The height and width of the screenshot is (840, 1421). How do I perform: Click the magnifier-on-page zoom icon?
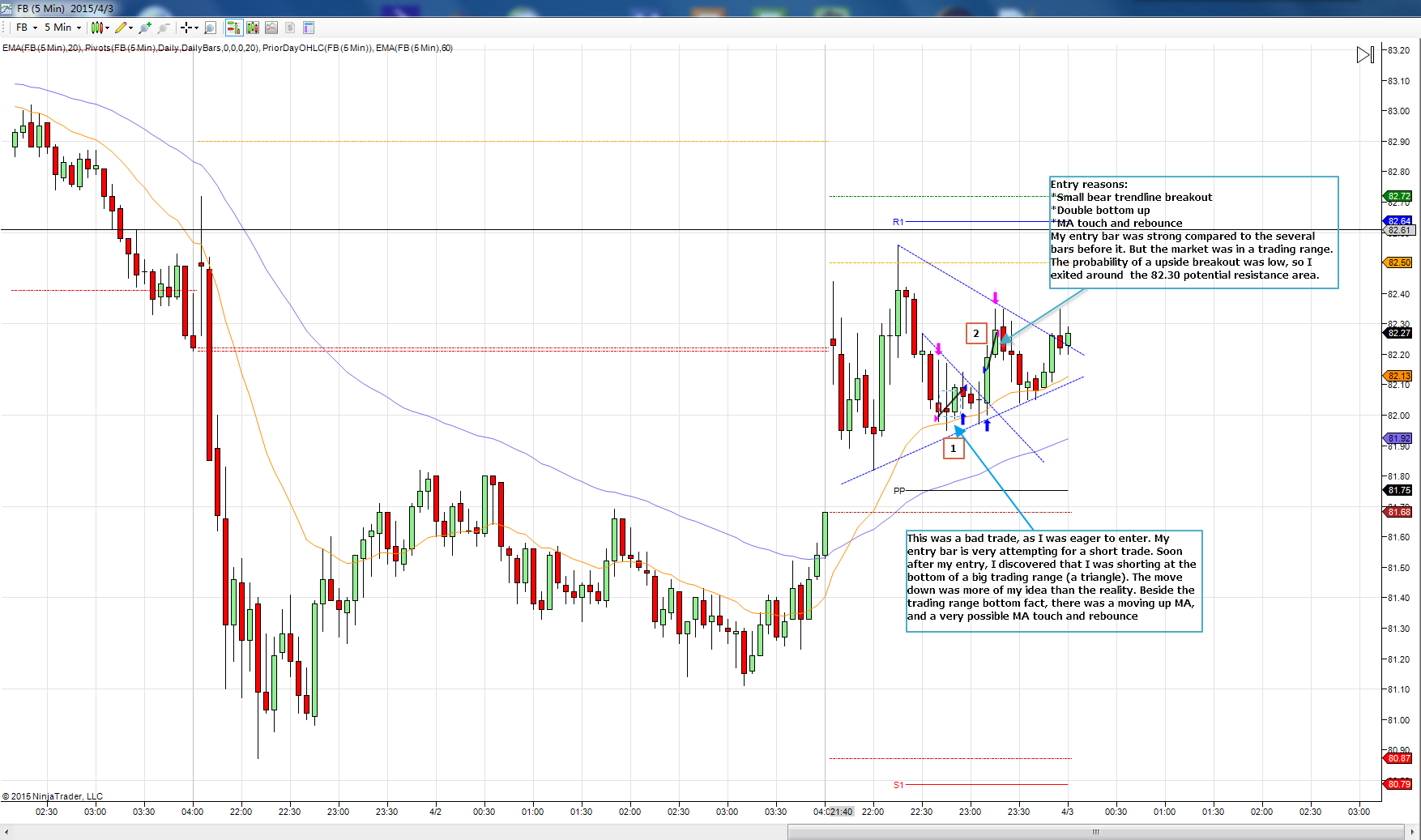[x=211, y=28]
